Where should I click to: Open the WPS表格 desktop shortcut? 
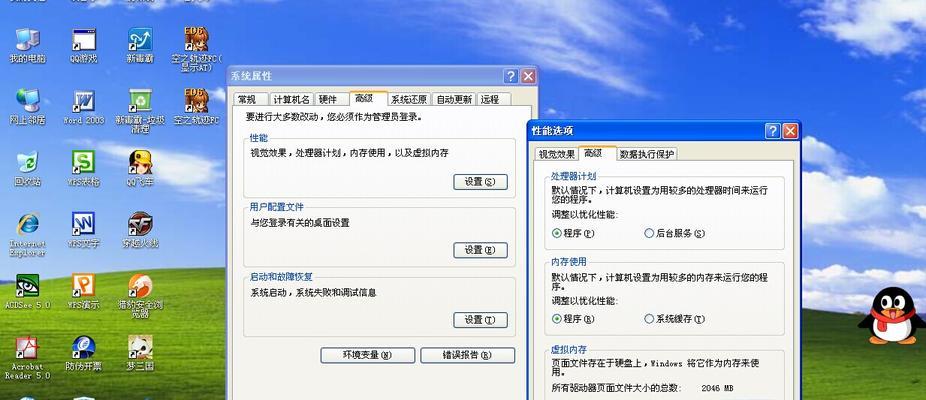pos(83,168)
